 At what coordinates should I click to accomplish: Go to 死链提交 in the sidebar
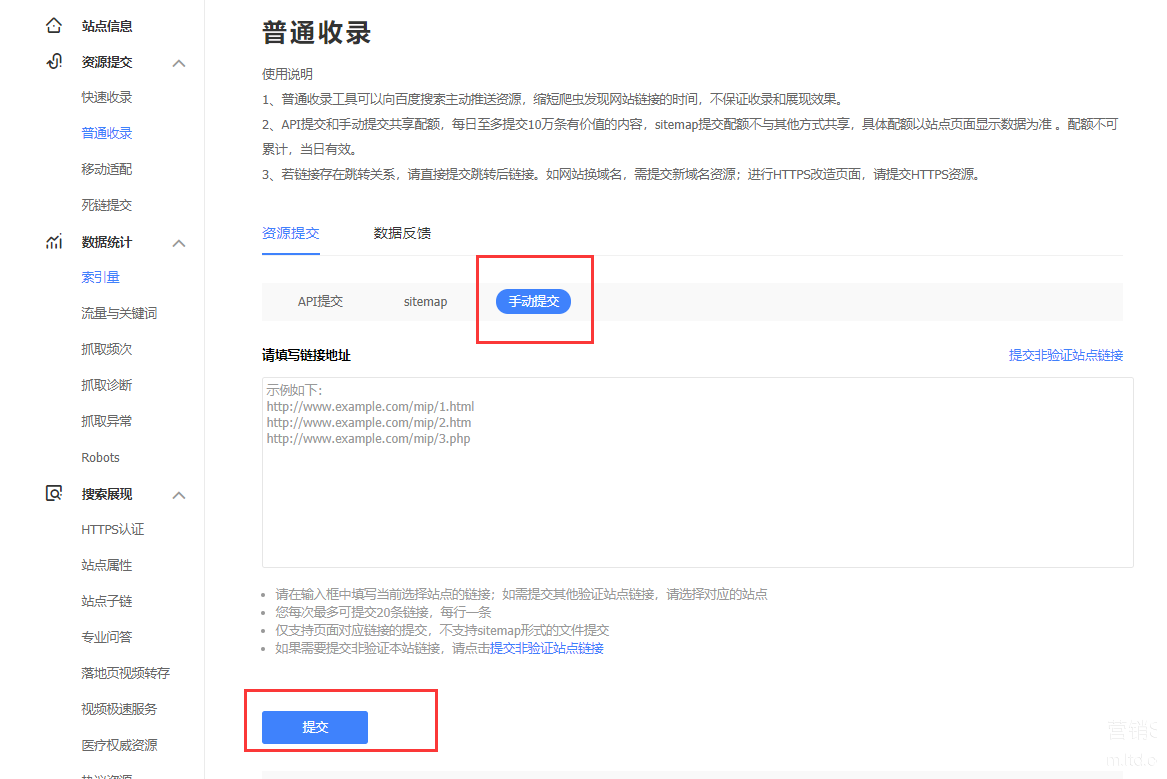[107, 206]
